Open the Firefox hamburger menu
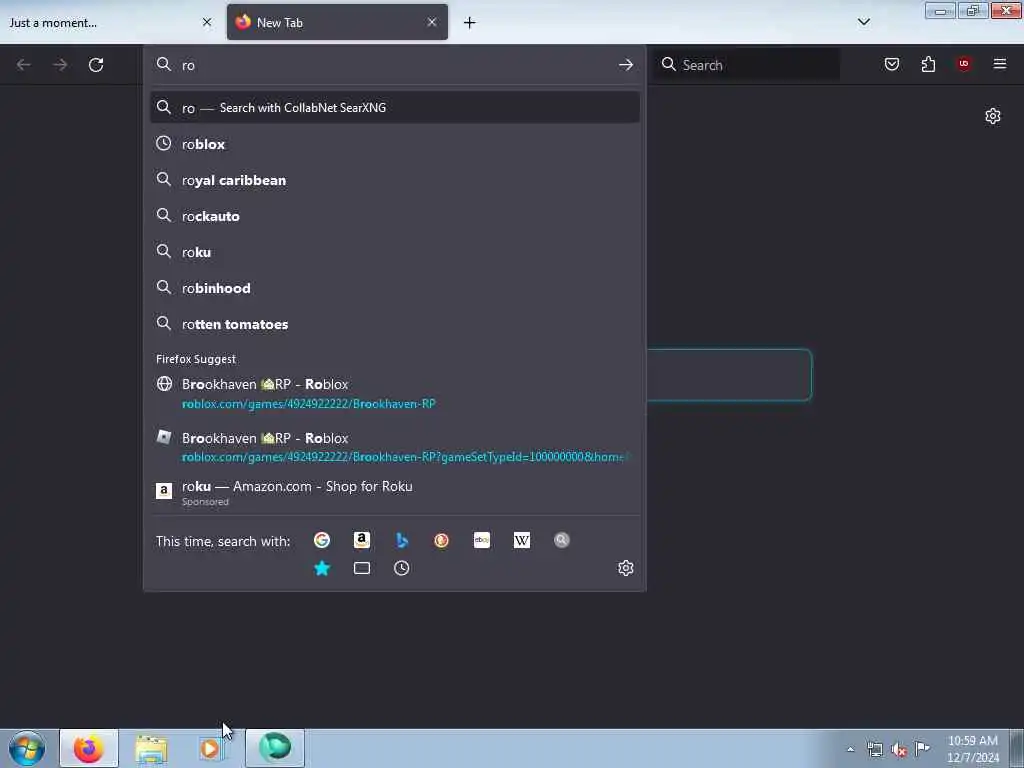 point(1000,64)
